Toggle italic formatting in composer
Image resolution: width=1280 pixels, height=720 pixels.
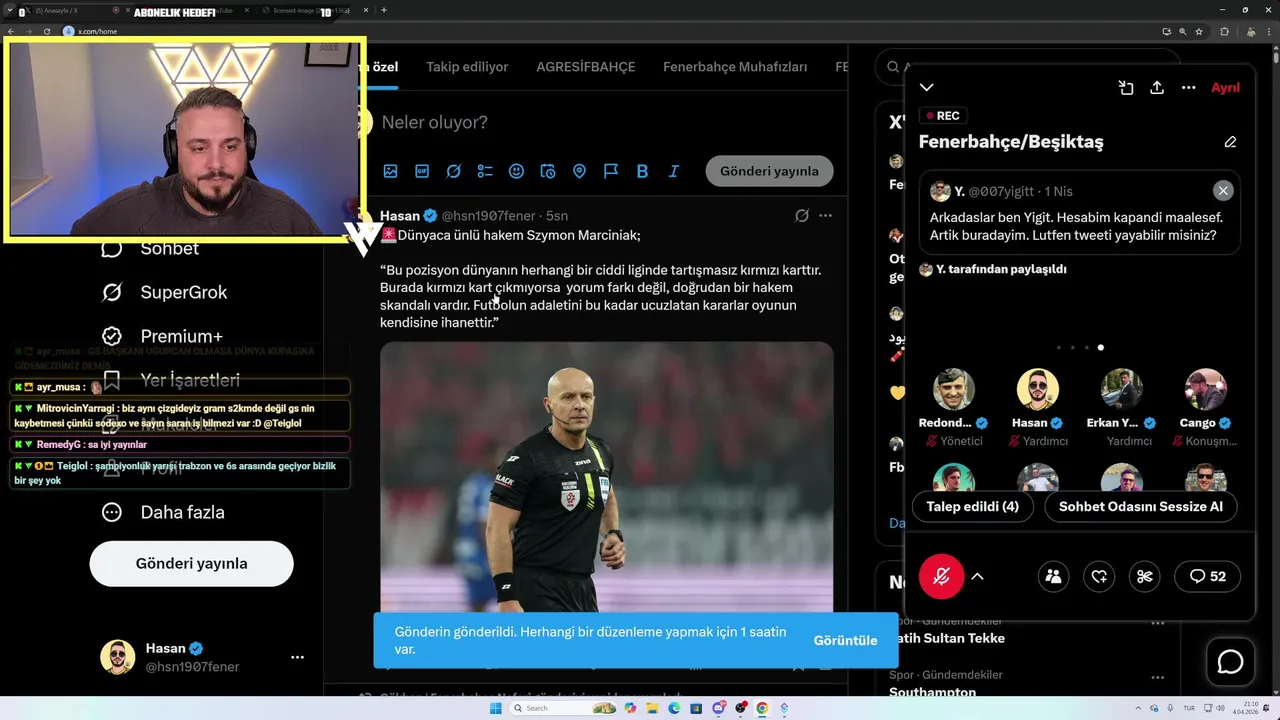coord(674,171)
